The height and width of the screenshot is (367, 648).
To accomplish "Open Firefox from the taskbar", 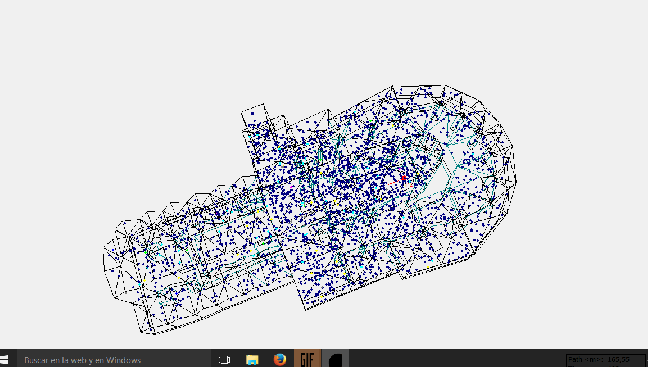I will [x=280, y=360].
